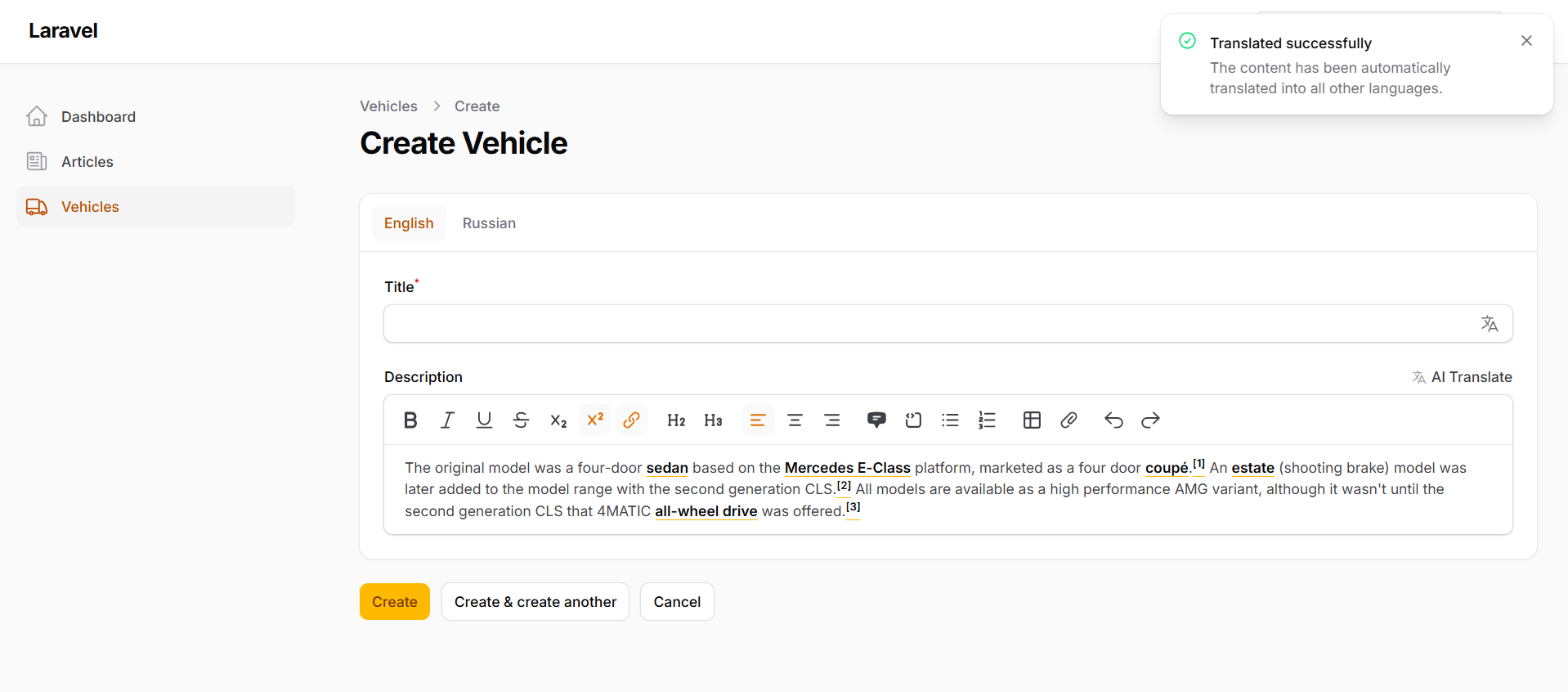Align text to the left
This screenshot has width=1568, height=692.
(x=758, y=420)
